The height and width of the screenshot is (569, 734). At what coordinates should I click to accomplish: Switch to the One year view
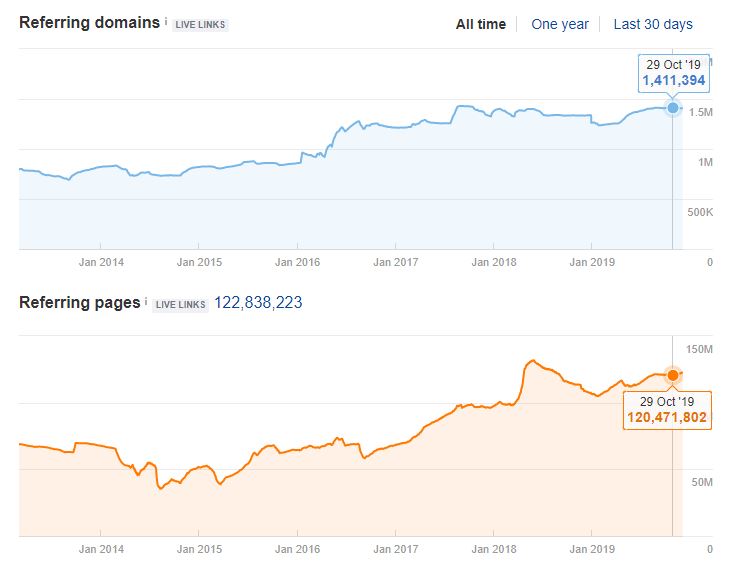click(x=560, y=24)
